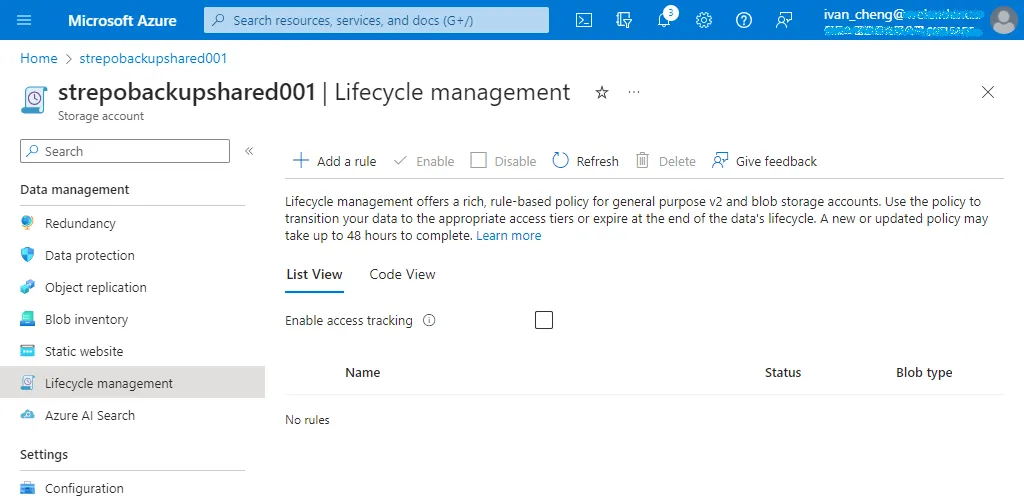The width and height of the screenshot is (1024, 499).
Task: Click the storage account lifecycle icon in the header
Action: 34,99
